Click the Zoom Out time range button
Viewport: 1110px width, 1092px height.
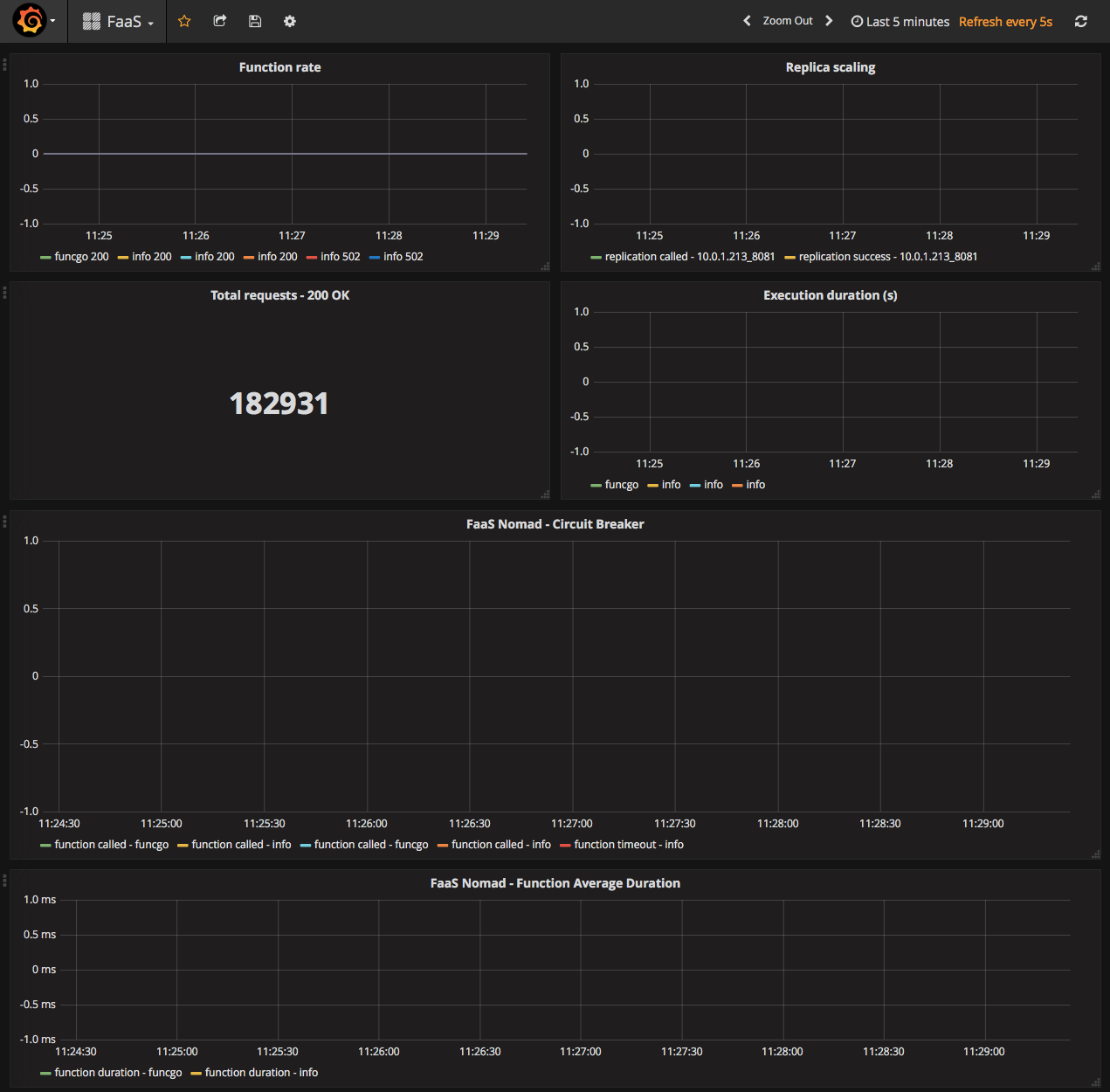click(788, 21)
